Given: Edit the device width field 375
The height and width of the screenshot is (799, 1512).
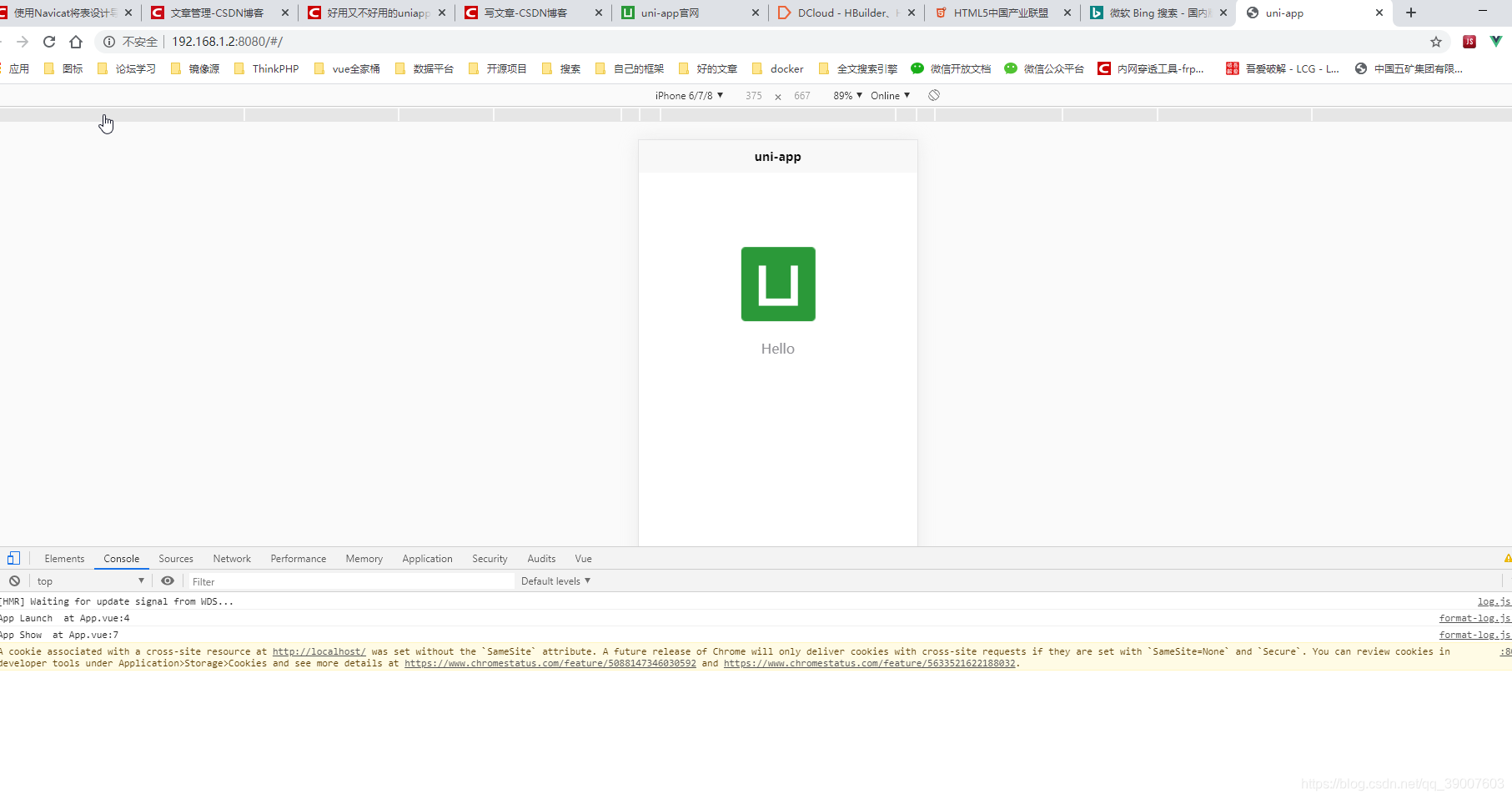Looking at the screenshot, I should (x=754, y=95).
